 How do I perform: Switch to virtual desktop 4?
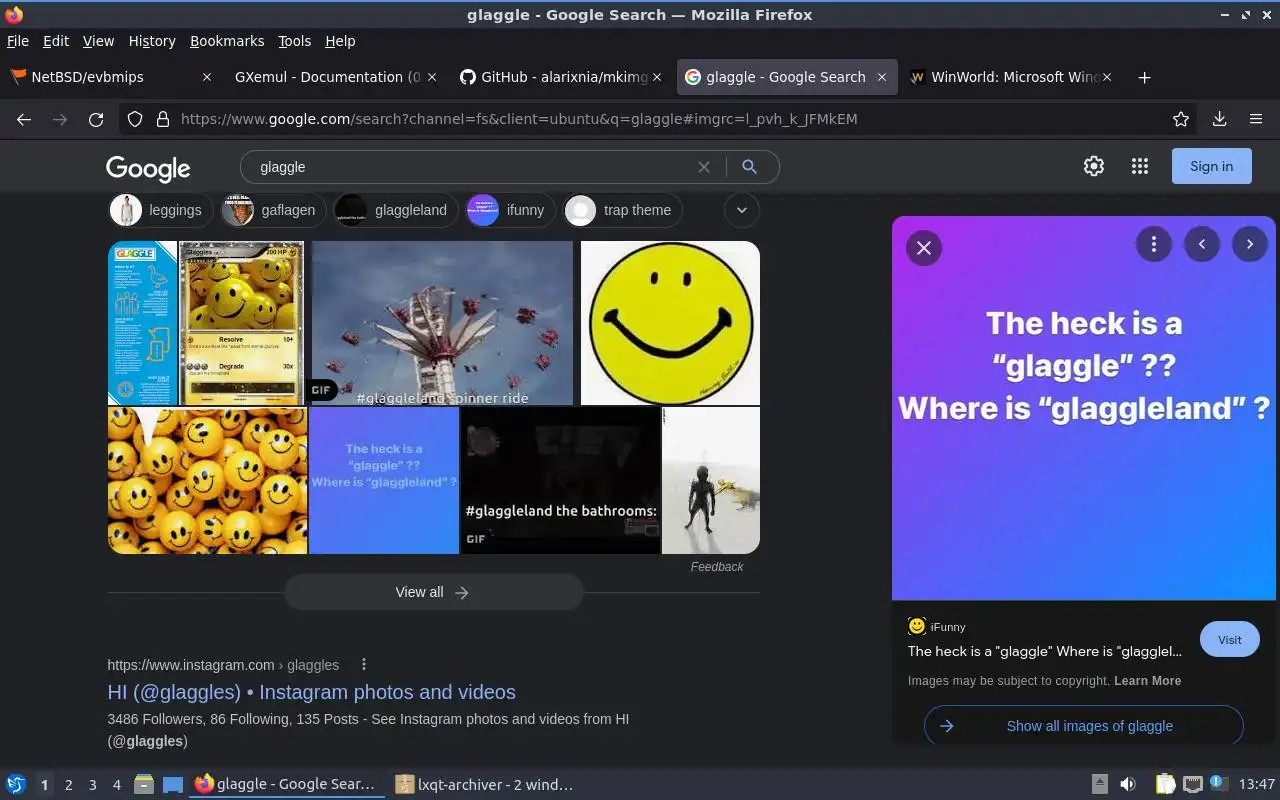(117, 785)
